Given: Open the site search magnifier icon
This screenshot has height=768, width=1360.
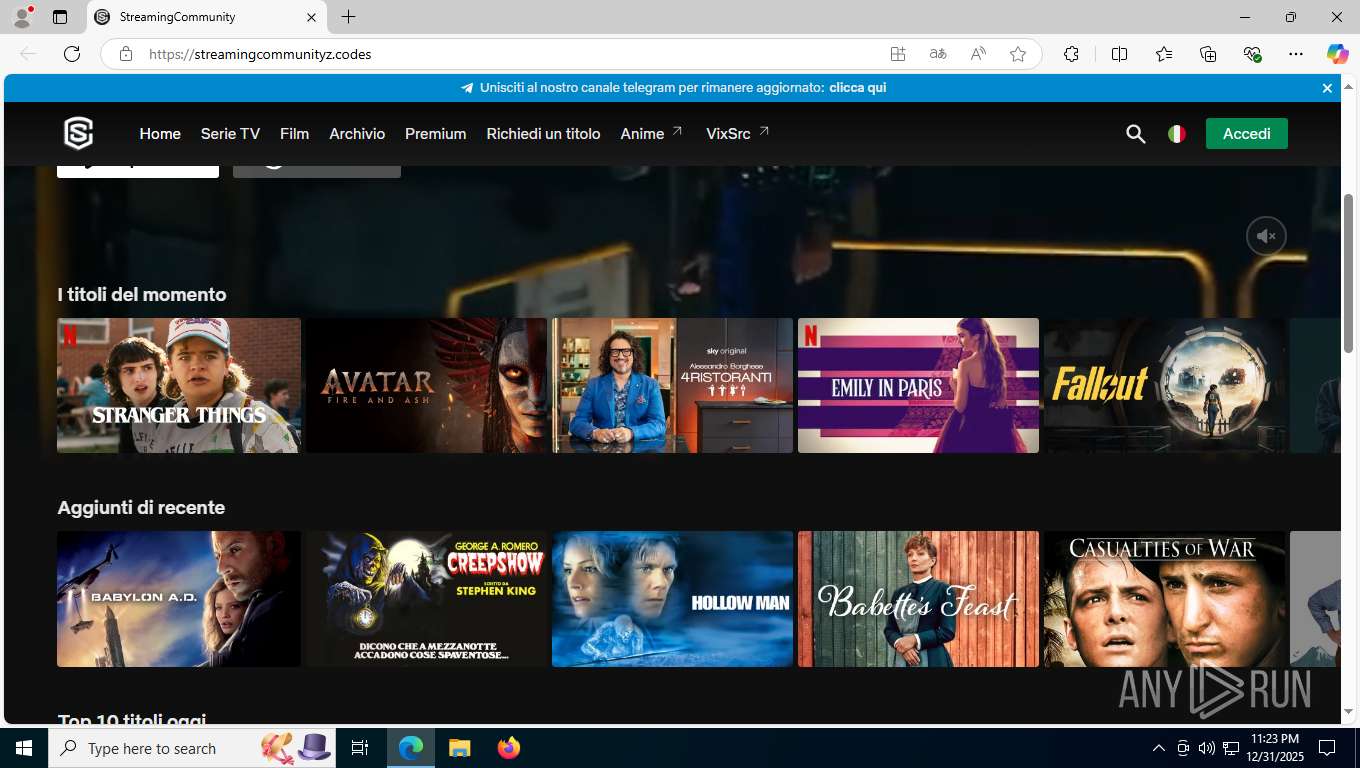Looking at the screenshot, I should pos(1135,134).
